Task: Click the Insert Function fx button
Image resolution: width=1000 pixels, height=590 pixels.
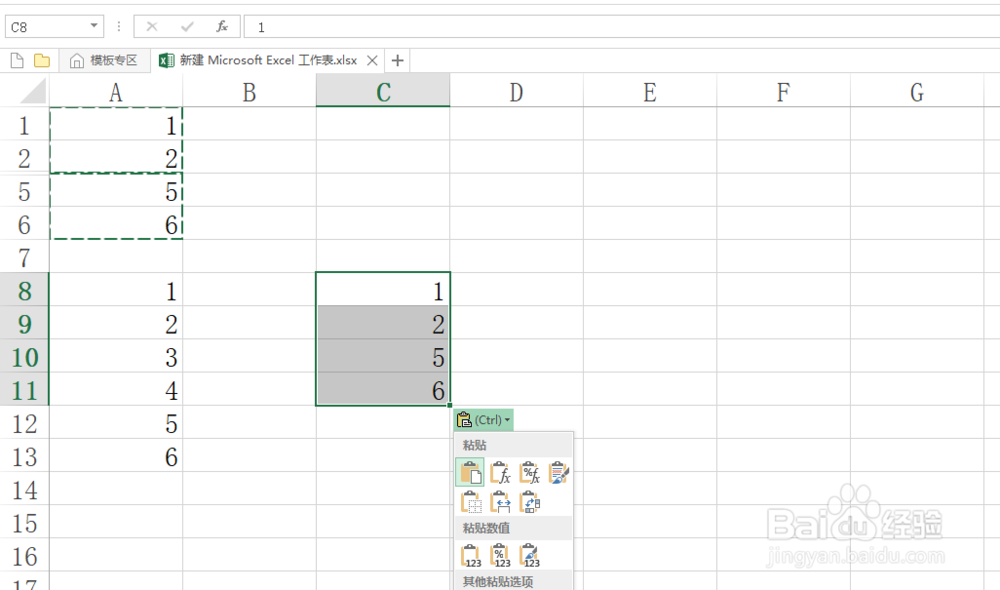Action: click(x=222, y=27)
